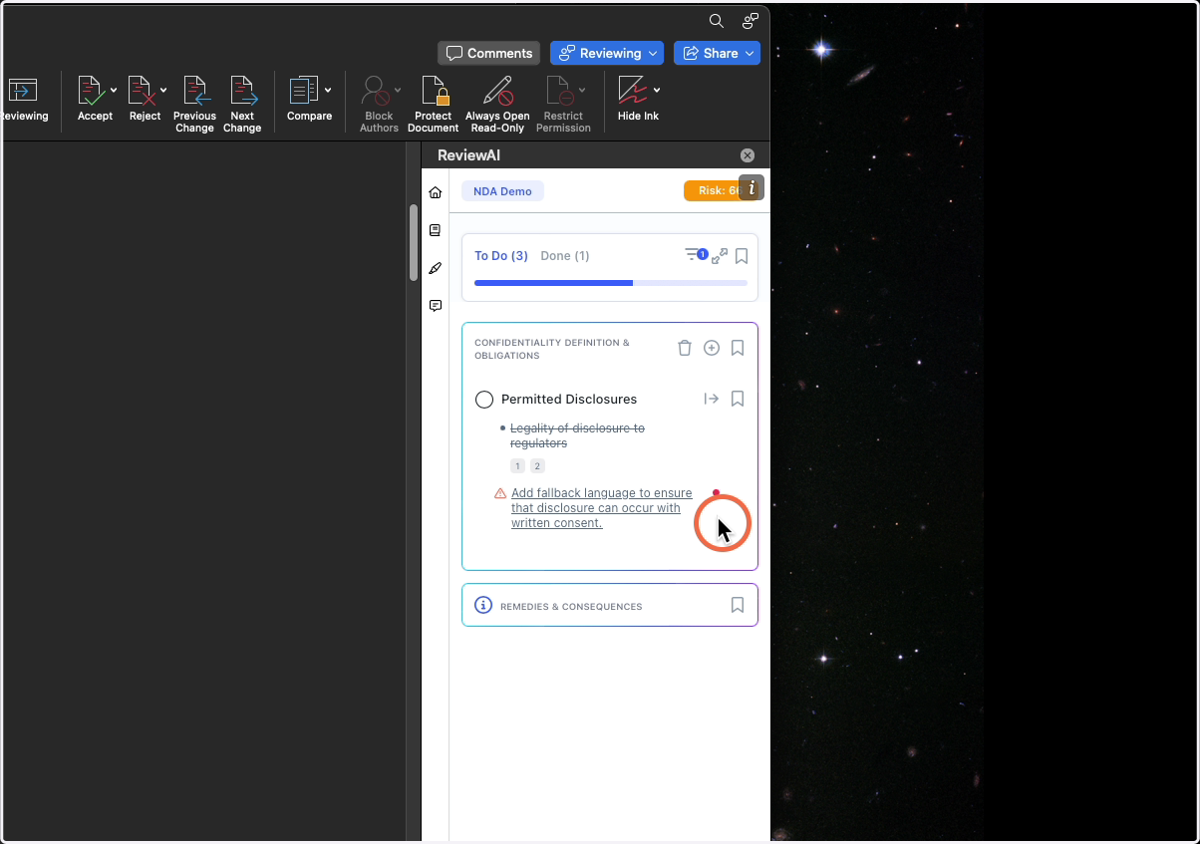Click the document vertical scrollbar thumb
The height and width of the screenshot is (844, 1200).
click(414, 243)
